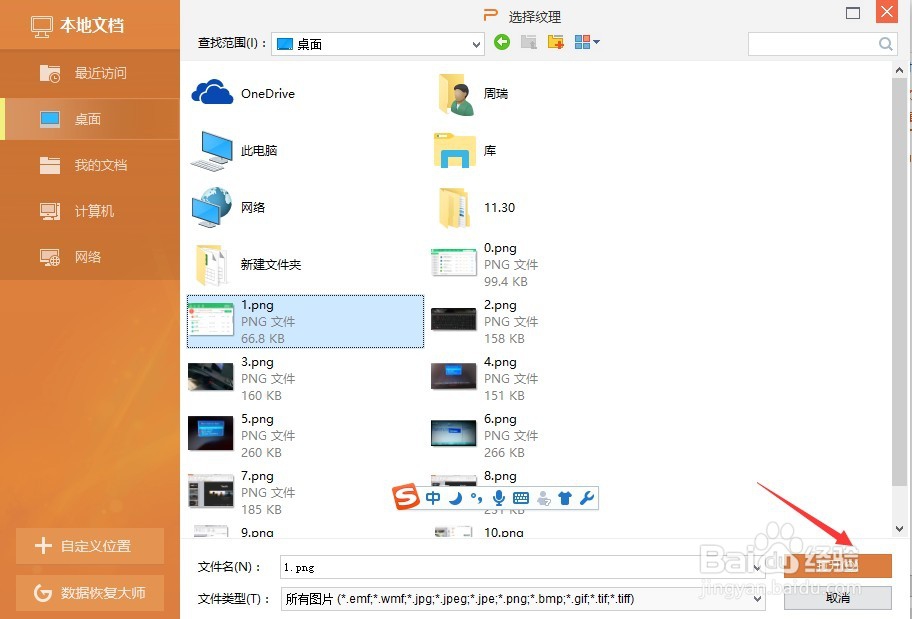Click the 10.png file name
The image size is (912, 619).
[x=504, y=532]
